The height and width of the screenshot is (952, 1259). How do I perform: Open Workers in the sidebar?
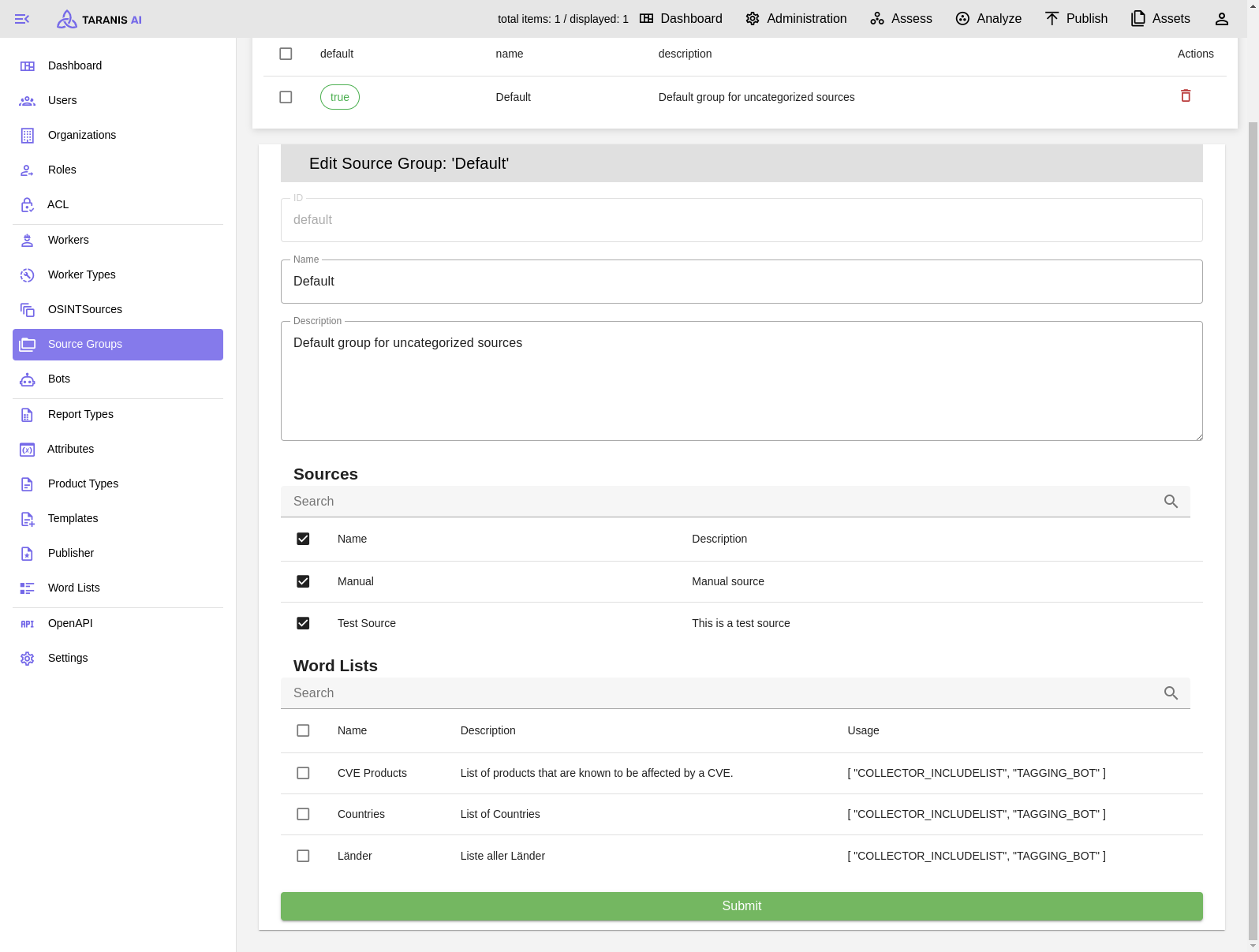coord(118,240)
